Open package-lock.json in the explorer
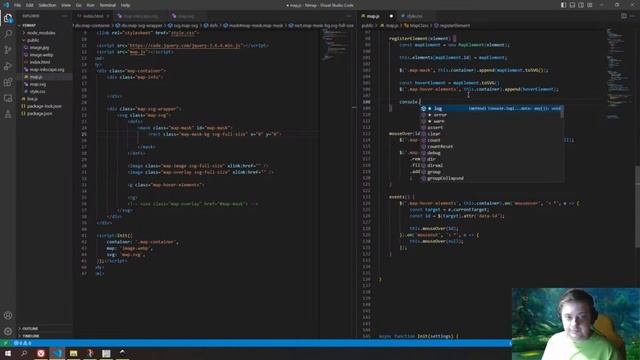The height and width of the screenshot is (360, 640). click(x=44, y=106)
